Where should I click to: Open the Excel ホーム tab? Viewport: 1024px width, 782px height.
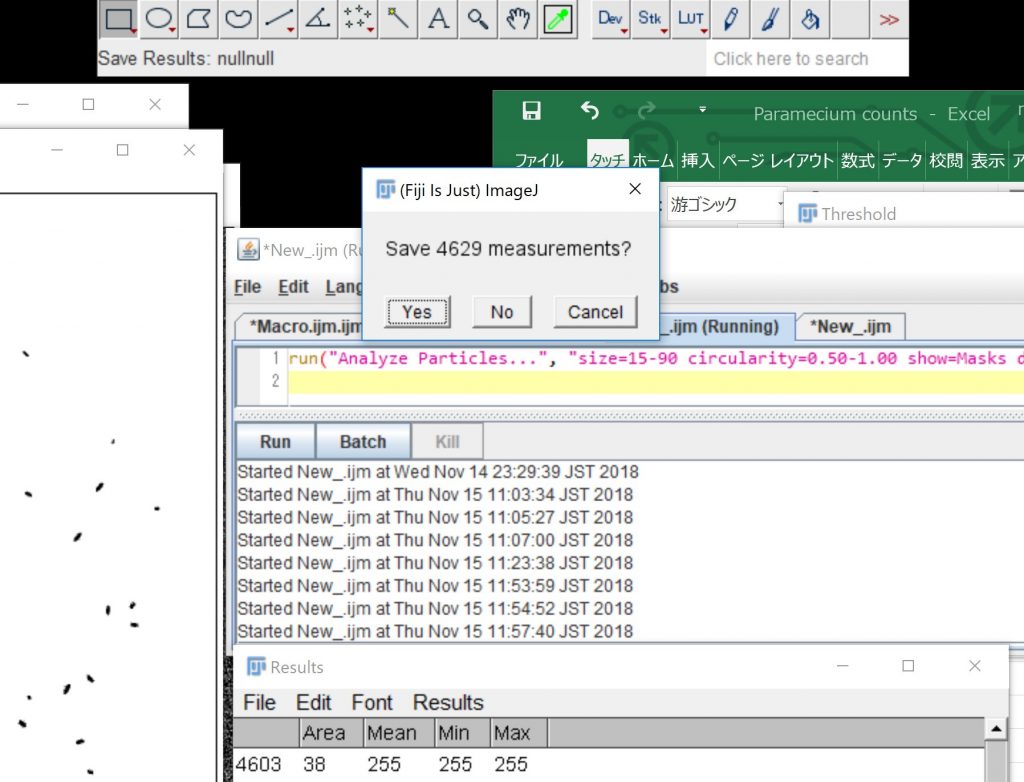tap(653, 160)
